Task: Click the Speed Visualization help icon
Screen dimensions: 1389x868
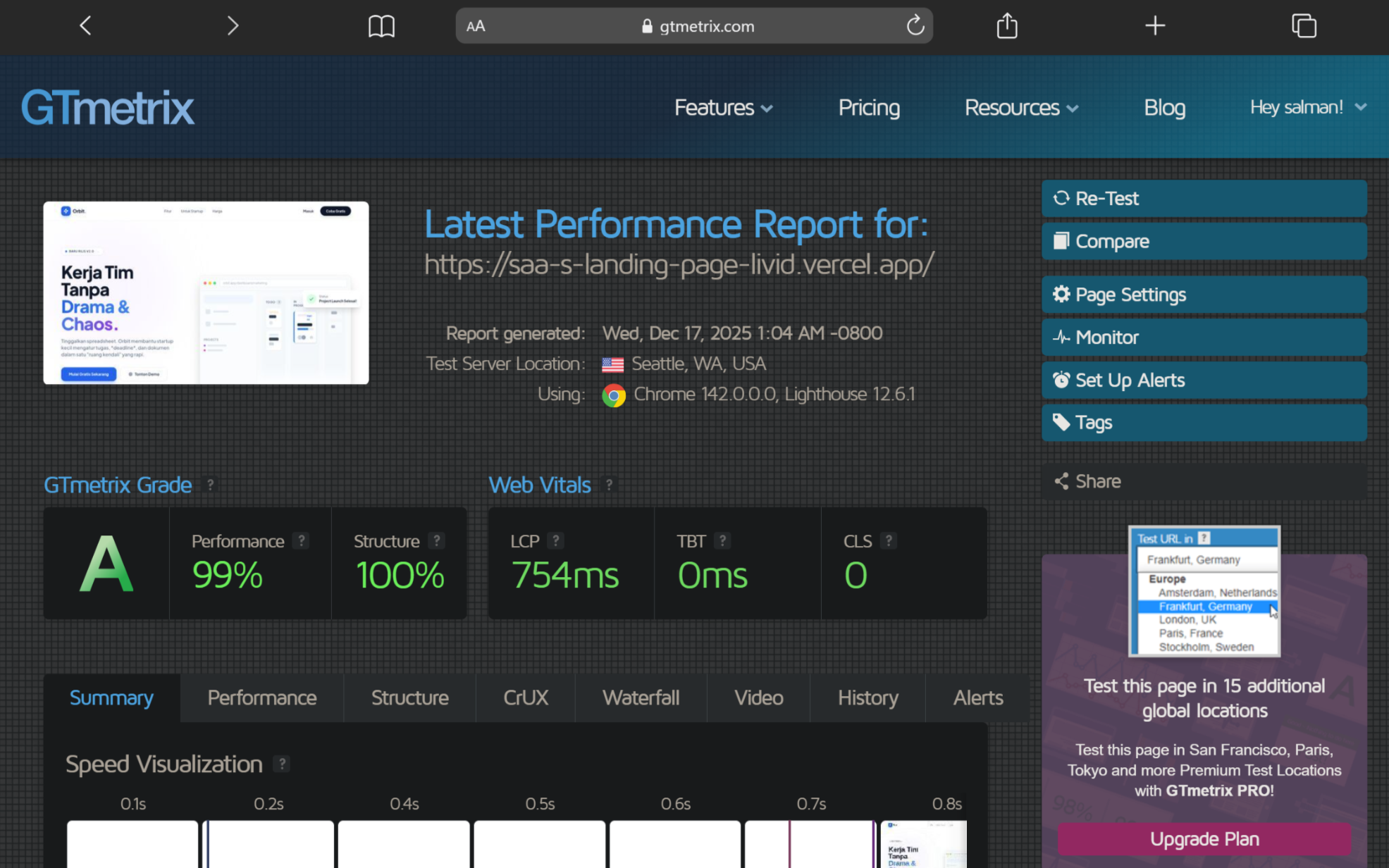Action: tap(282, 764)
